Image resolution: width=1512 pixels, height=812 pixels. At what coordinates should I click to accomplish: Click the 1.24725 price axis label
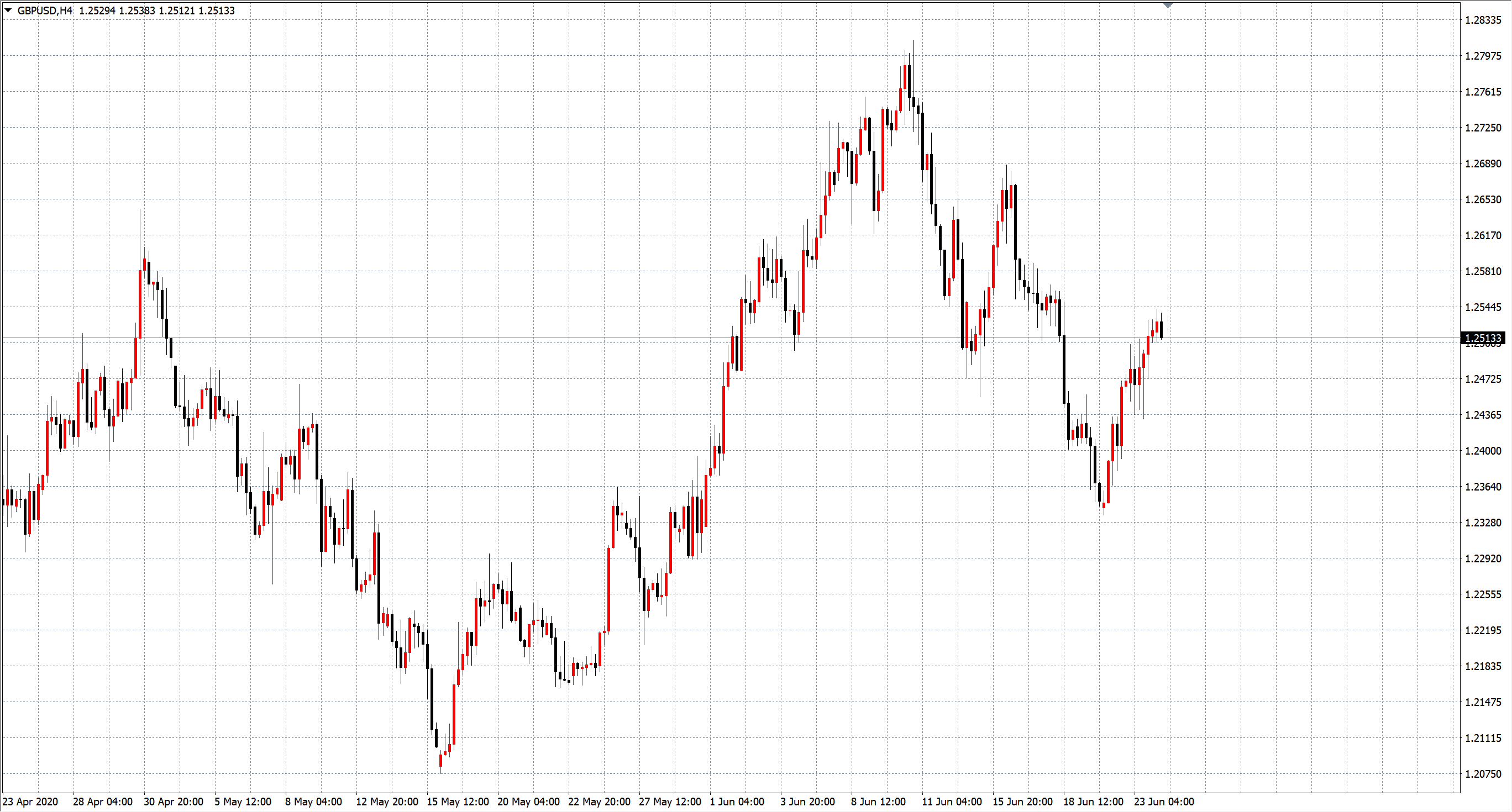pos(1483,379)
